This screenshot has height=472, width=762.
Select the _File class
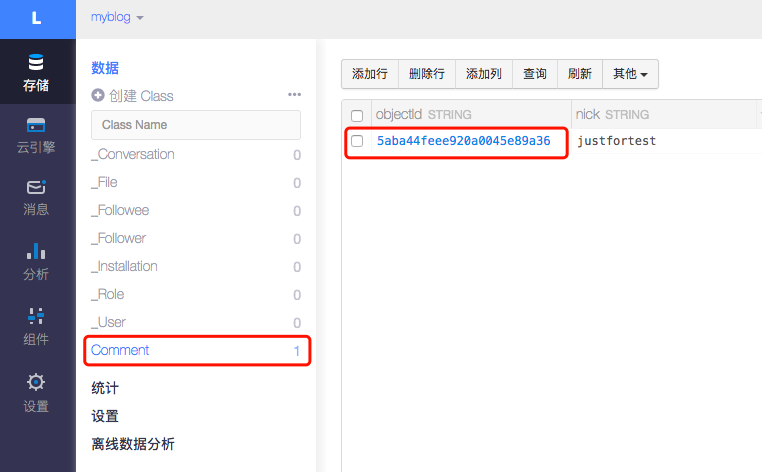coord(196,182)
